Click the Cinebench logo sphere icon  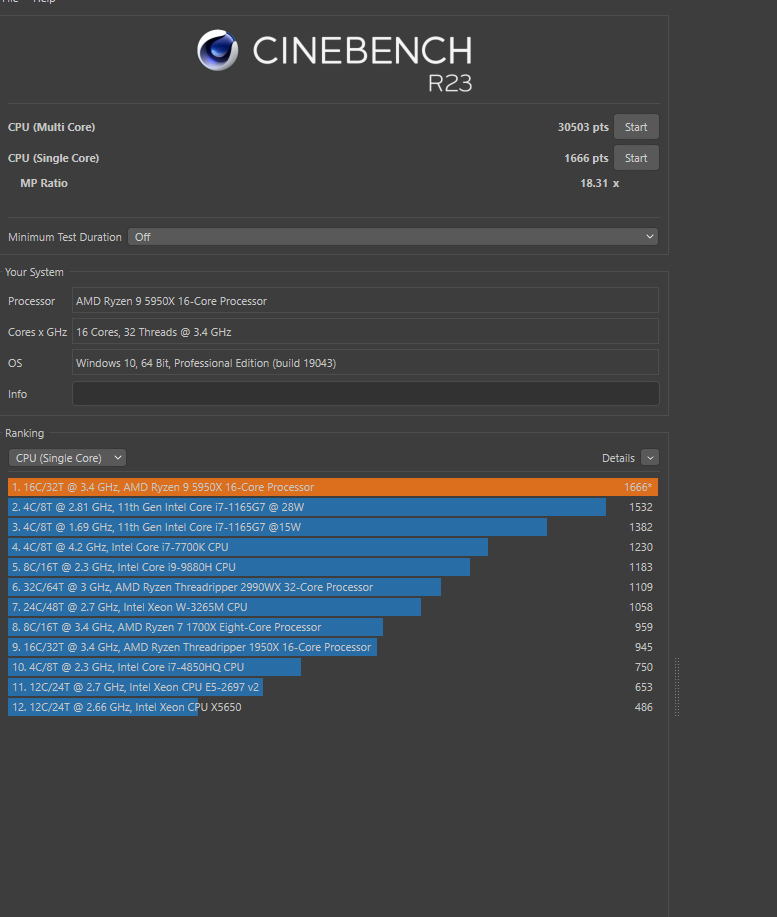[217, 50]
